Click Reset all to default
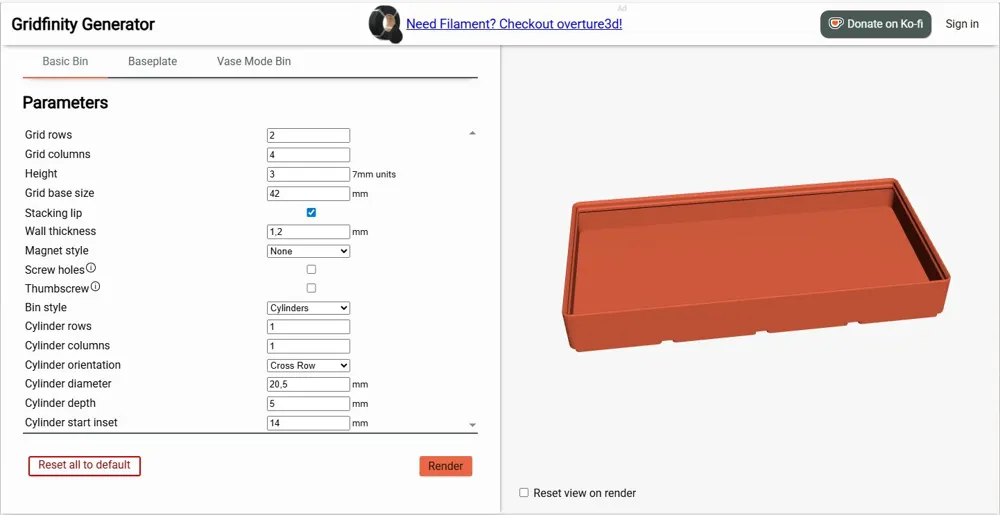Image resolution: width=1000 pixels, height=515 pixels. click(84, 465)
